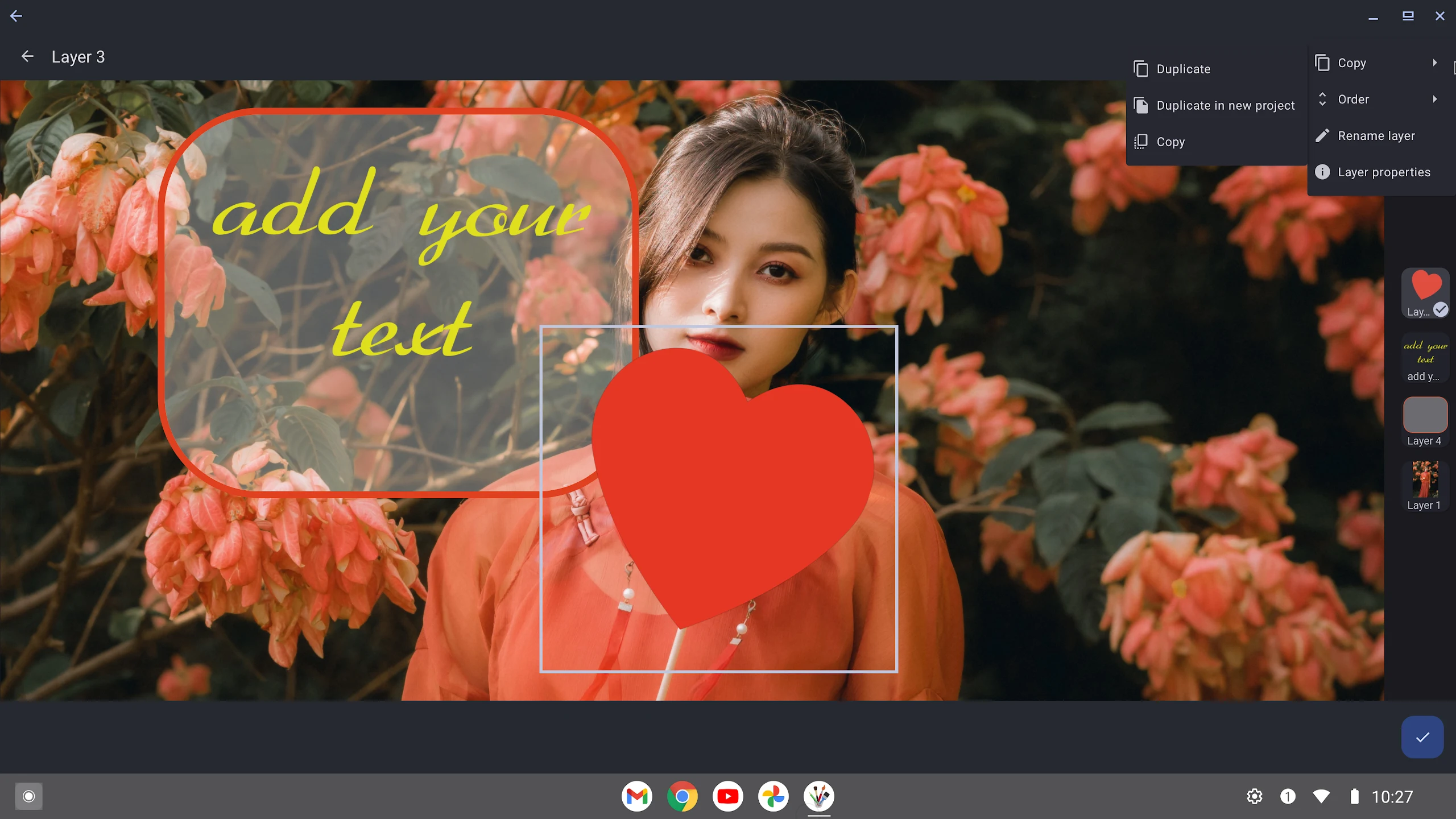Click the Duplicate in new project icon

1140,105
